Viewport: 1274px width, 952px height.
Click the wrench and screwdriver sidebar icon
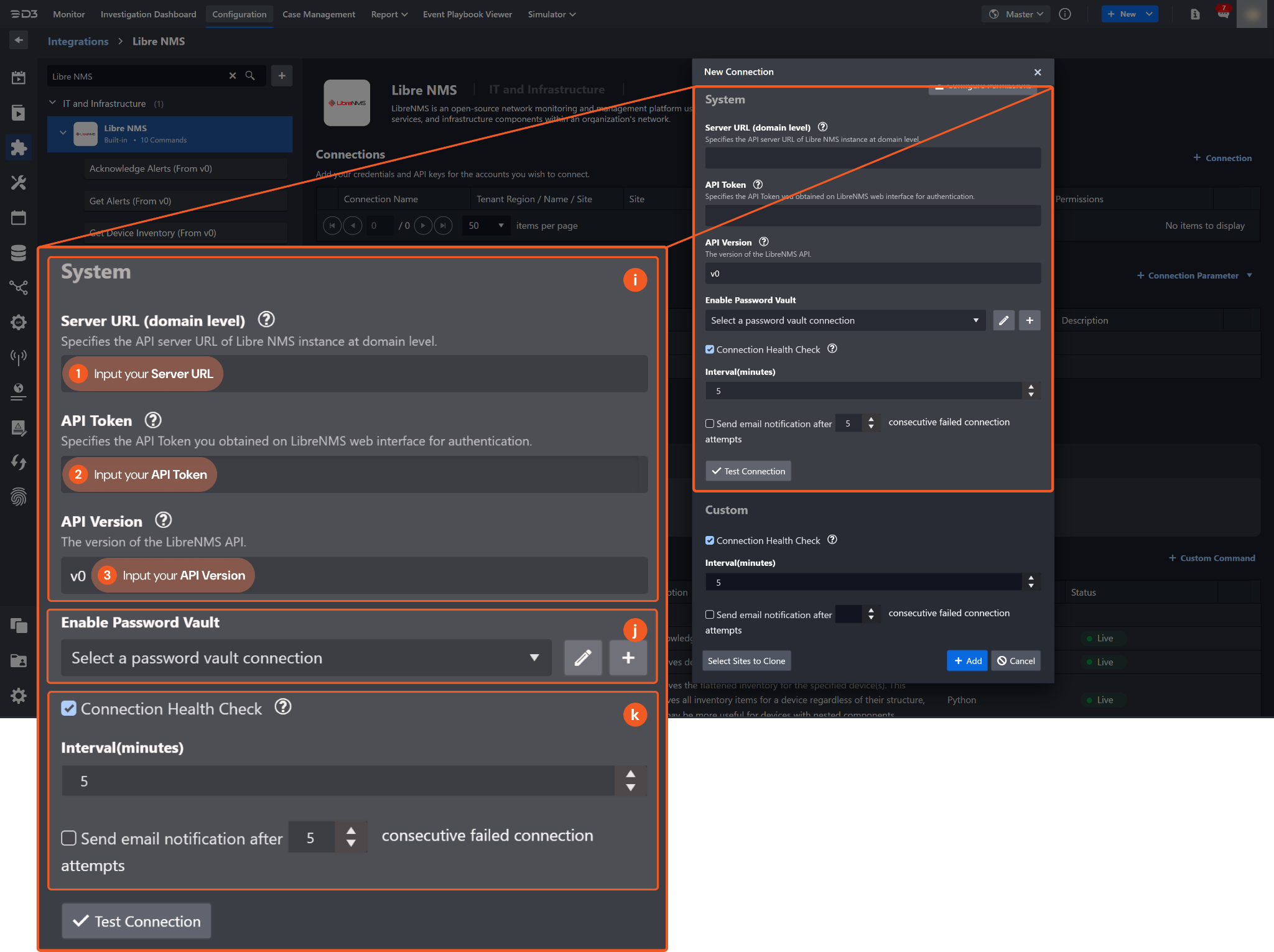point(19,182)
